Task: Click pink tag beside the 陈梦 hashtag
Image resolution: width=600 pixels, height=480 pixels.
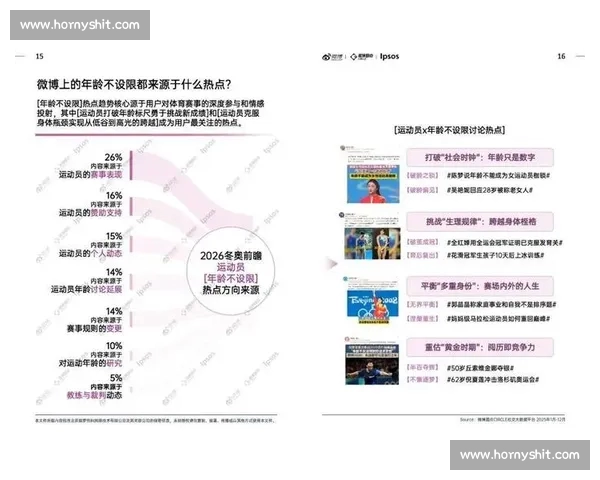Action: click(422, 175)
